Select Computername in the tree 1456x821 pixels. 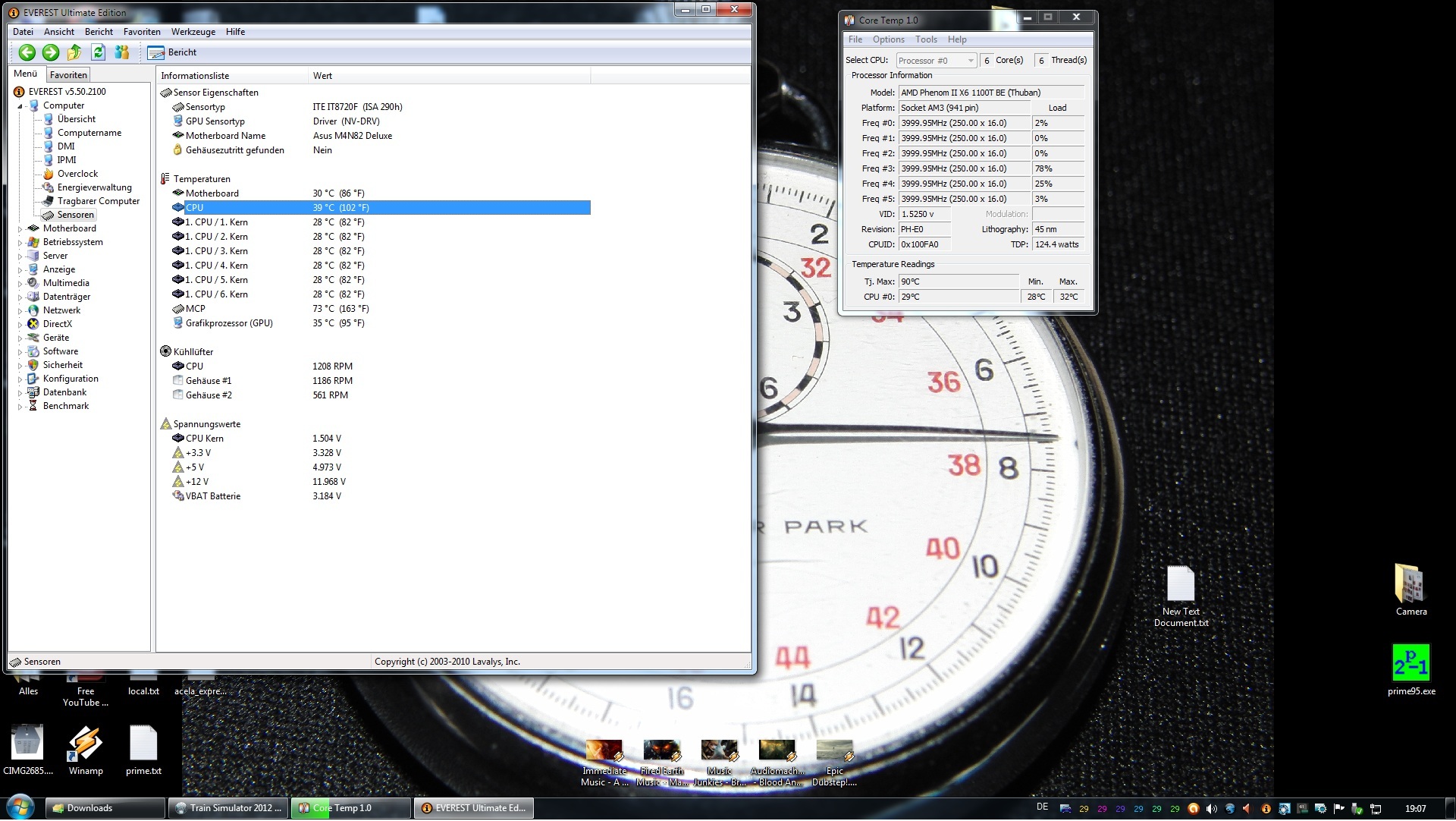click(89, 133)
